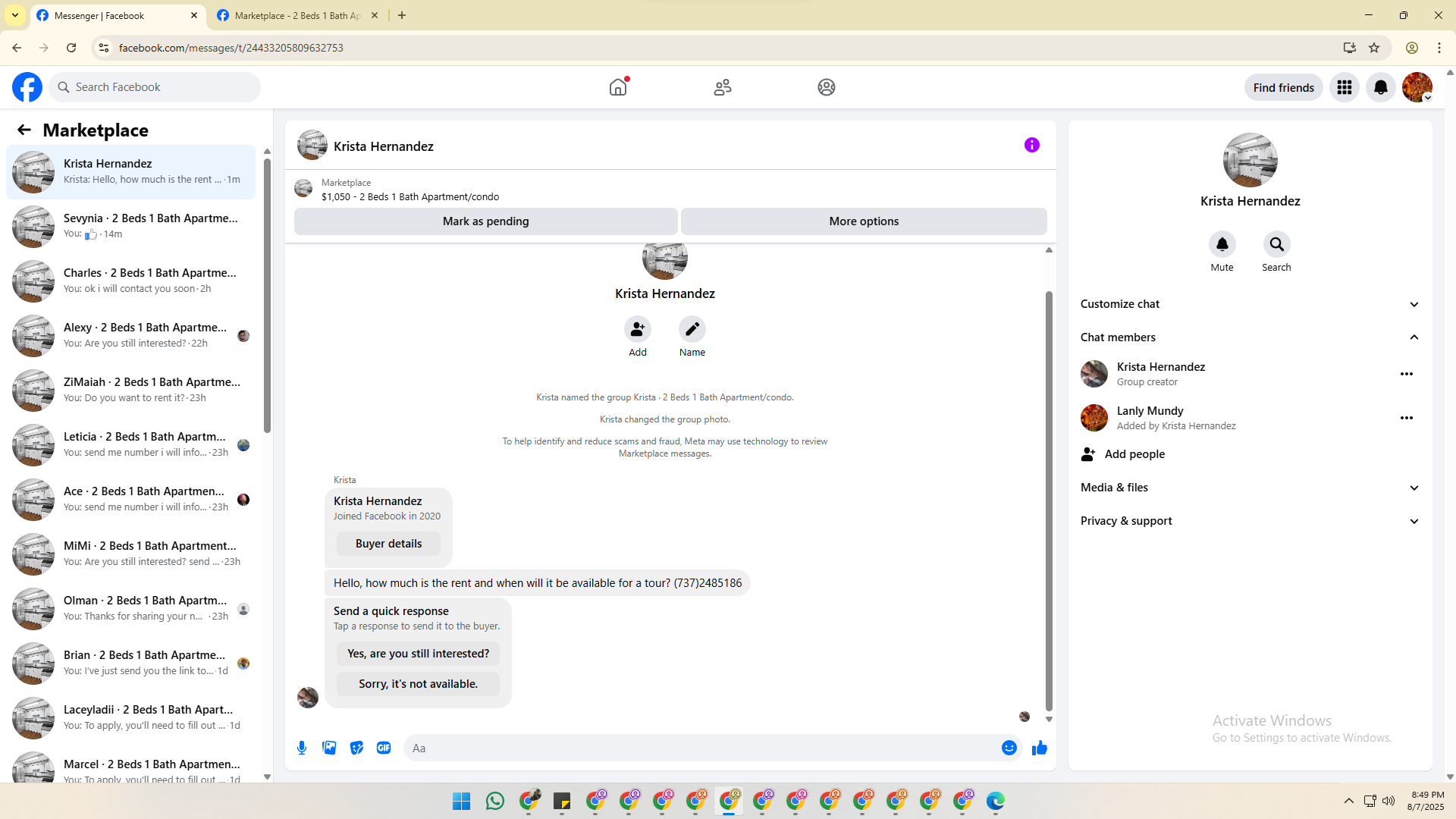Click the message input box

tap(701, 748)
